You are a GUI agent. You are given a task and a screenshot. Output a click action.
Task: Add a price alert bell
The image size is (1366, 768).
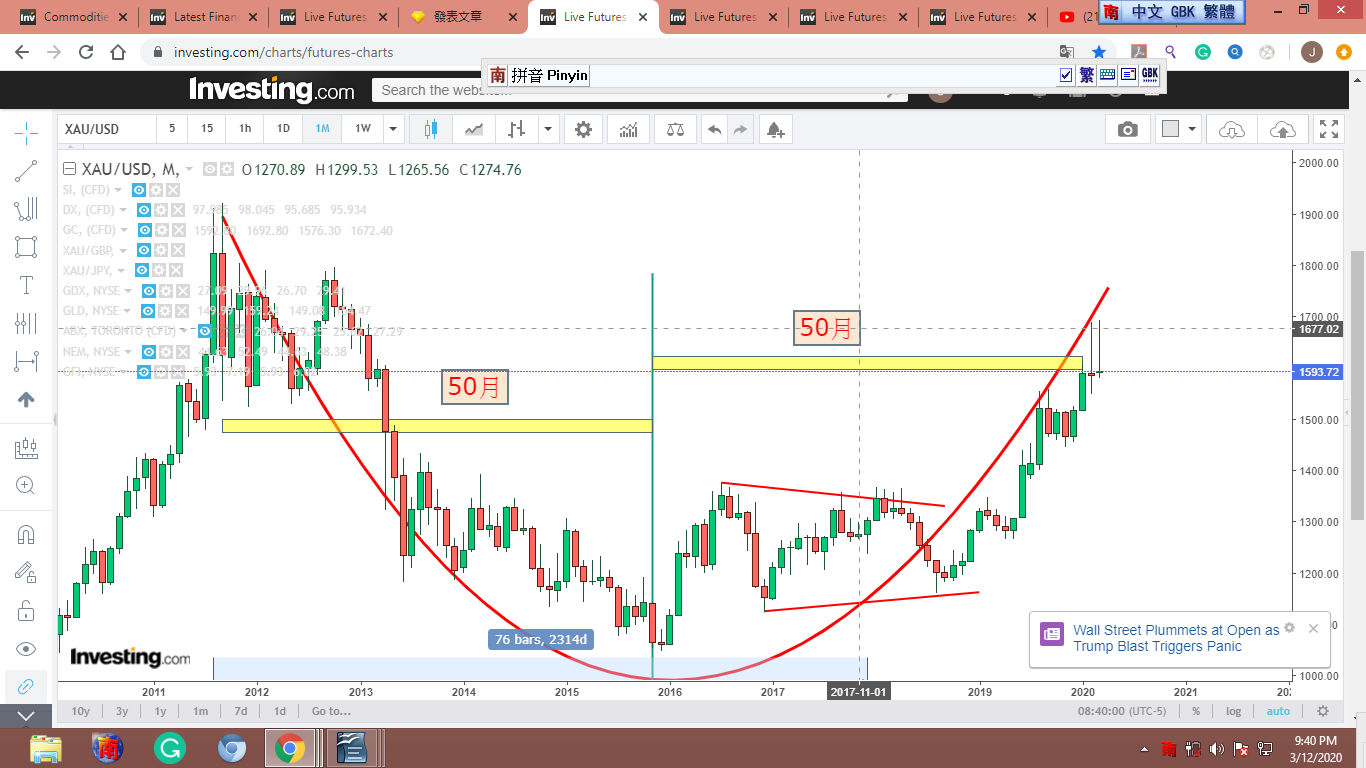point(775,129)
